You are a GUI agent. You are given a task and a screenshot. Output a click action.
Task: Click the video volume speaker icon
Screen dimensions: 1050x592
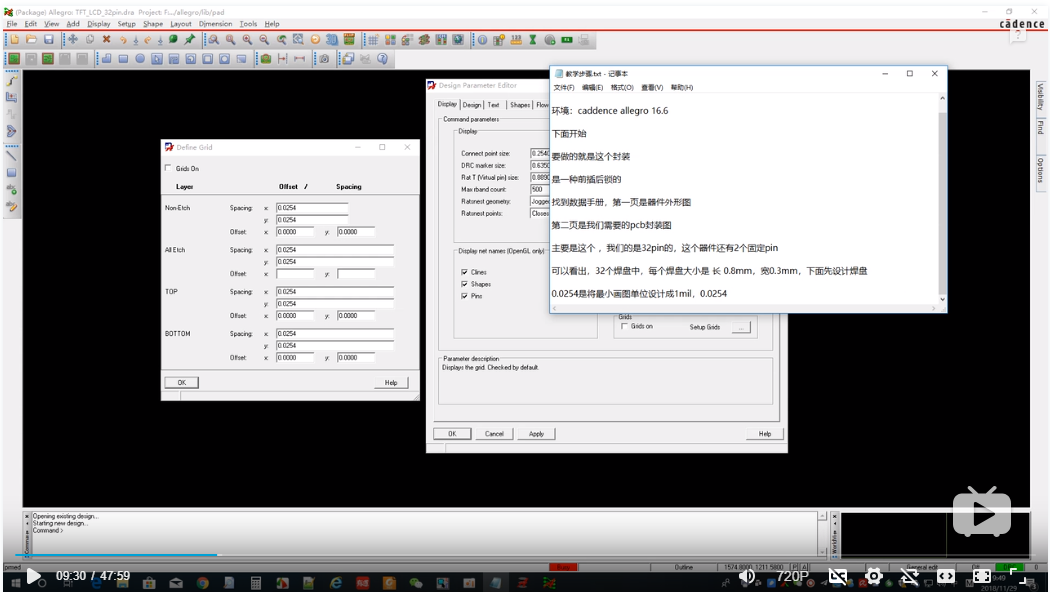746,576
